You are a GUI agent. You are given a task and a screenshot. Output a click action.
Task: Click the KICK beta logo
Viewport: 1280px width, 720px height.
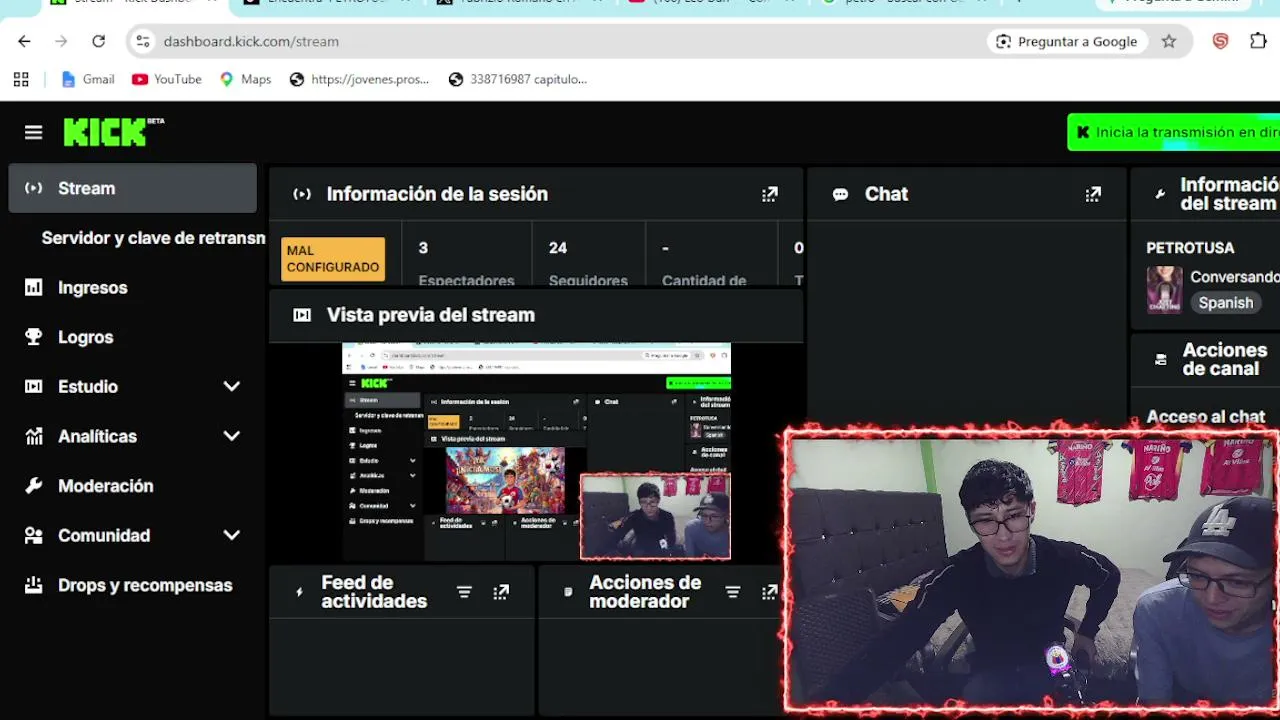(114, 132)
